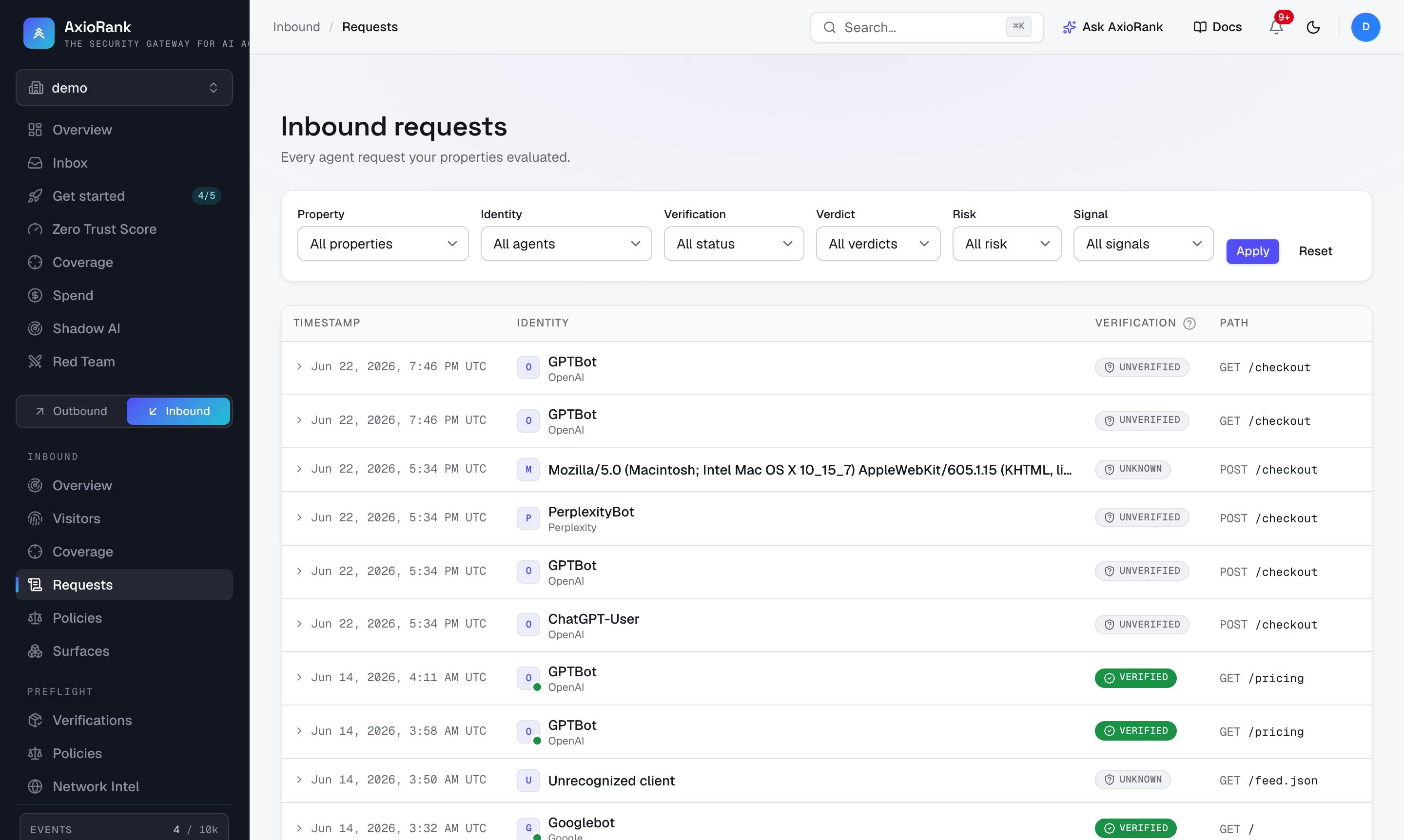Click the Red Team swords icon

click(35, 362)
